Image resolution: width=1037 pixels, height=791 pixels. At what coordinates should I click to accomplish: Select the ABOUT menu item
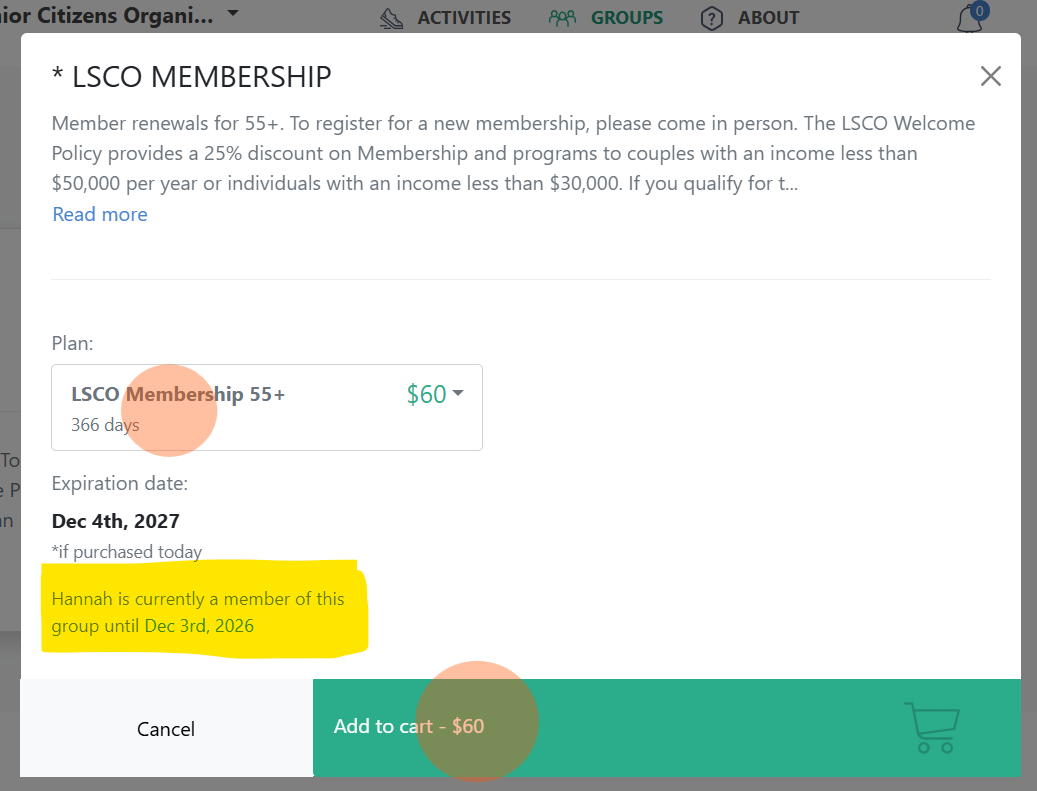click(x=768, y=18)
